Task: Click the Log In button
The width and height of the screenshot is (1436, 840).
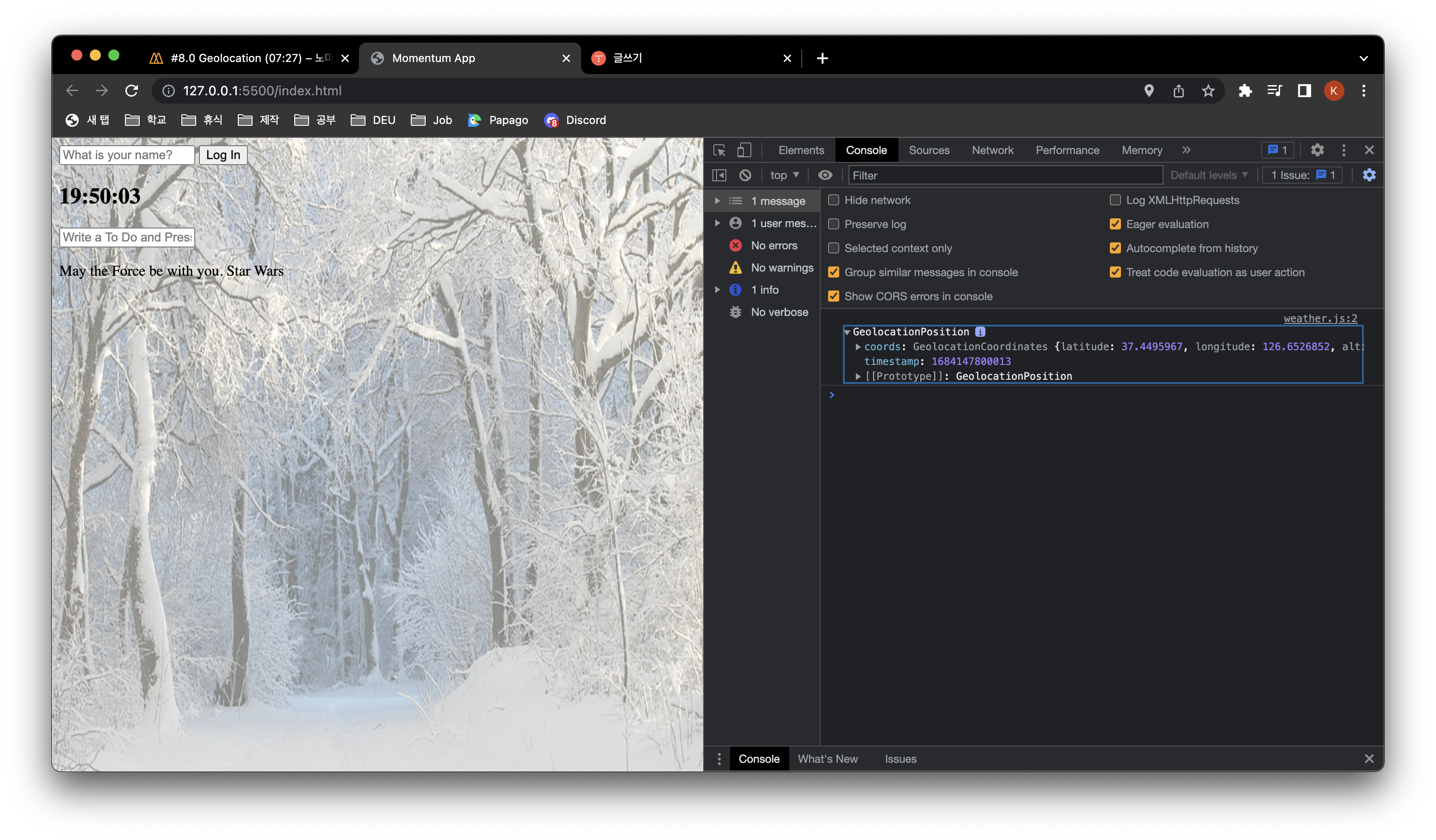Action: click(x=223, y=155)
